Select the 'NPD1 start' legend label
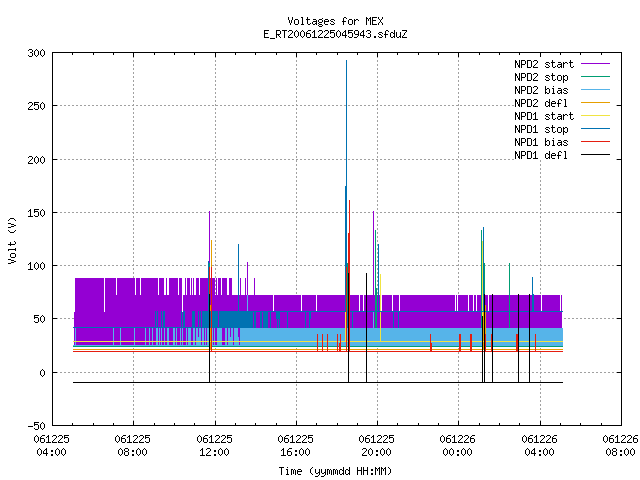The height and width of the screenshot is (480, 640). 544,116
